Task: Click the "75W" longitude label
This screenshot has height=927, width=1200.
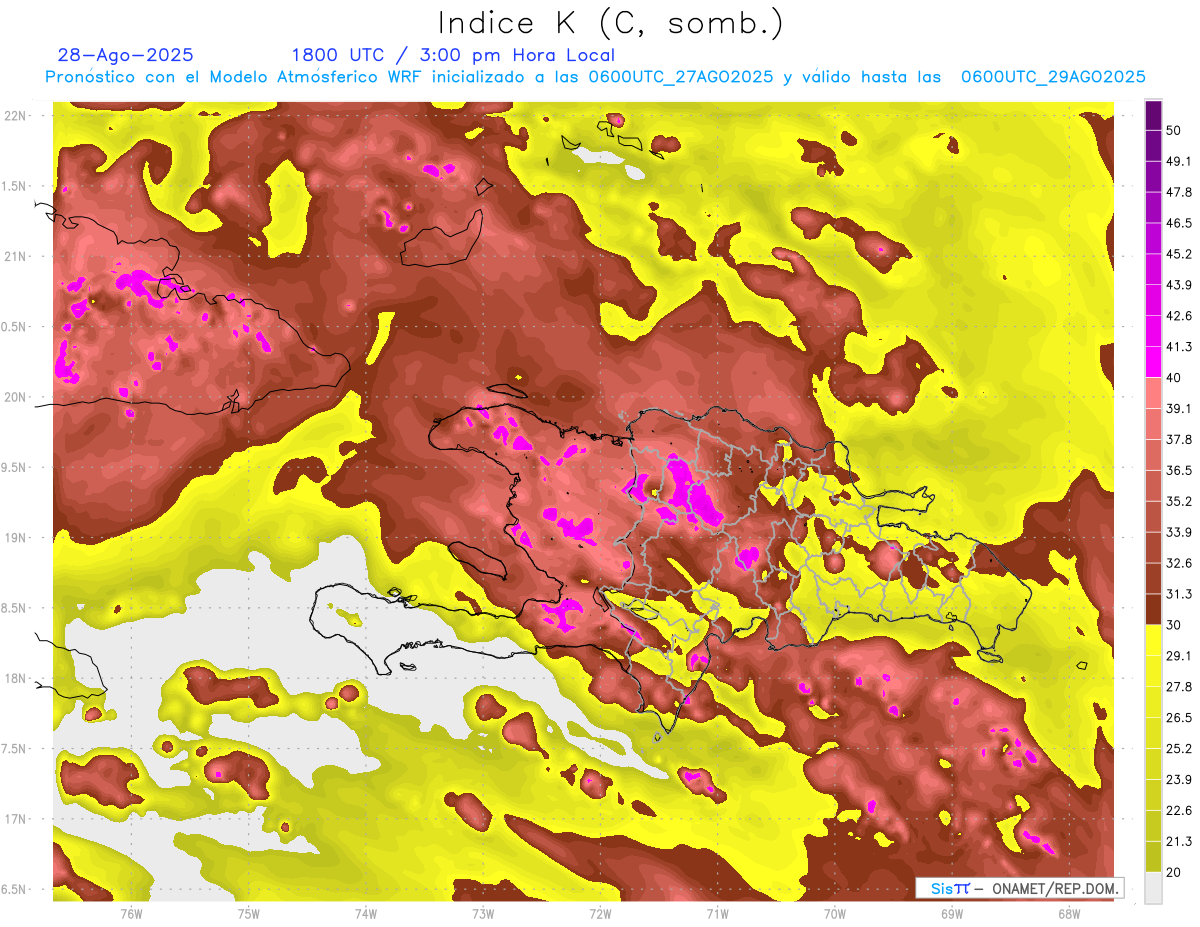Action: 249,914
